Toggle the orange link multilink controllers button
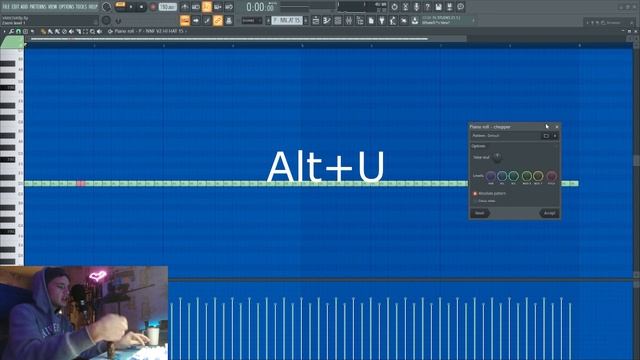This screenshot has width=640, height=360. [218, 20]
